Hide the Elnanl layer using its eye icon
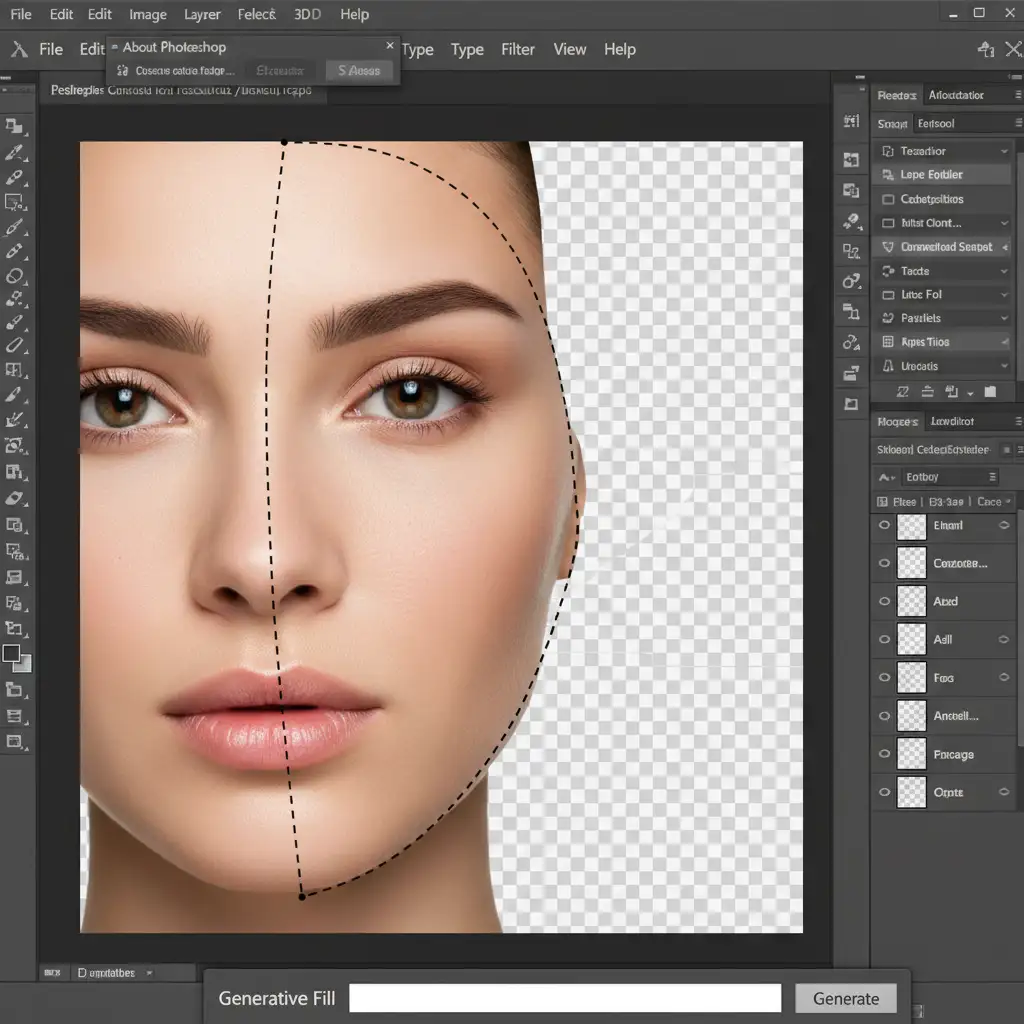The height and width of the screenshot is (1024, 1024). [x=884, y=525]
